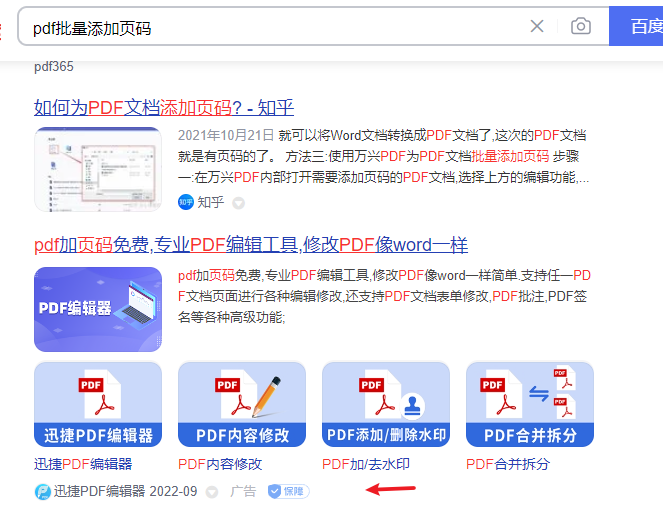Open the pdf加页码免费,专业PDF编辑工具 ad title
The image size is (663, 506).
pos(251,245)
